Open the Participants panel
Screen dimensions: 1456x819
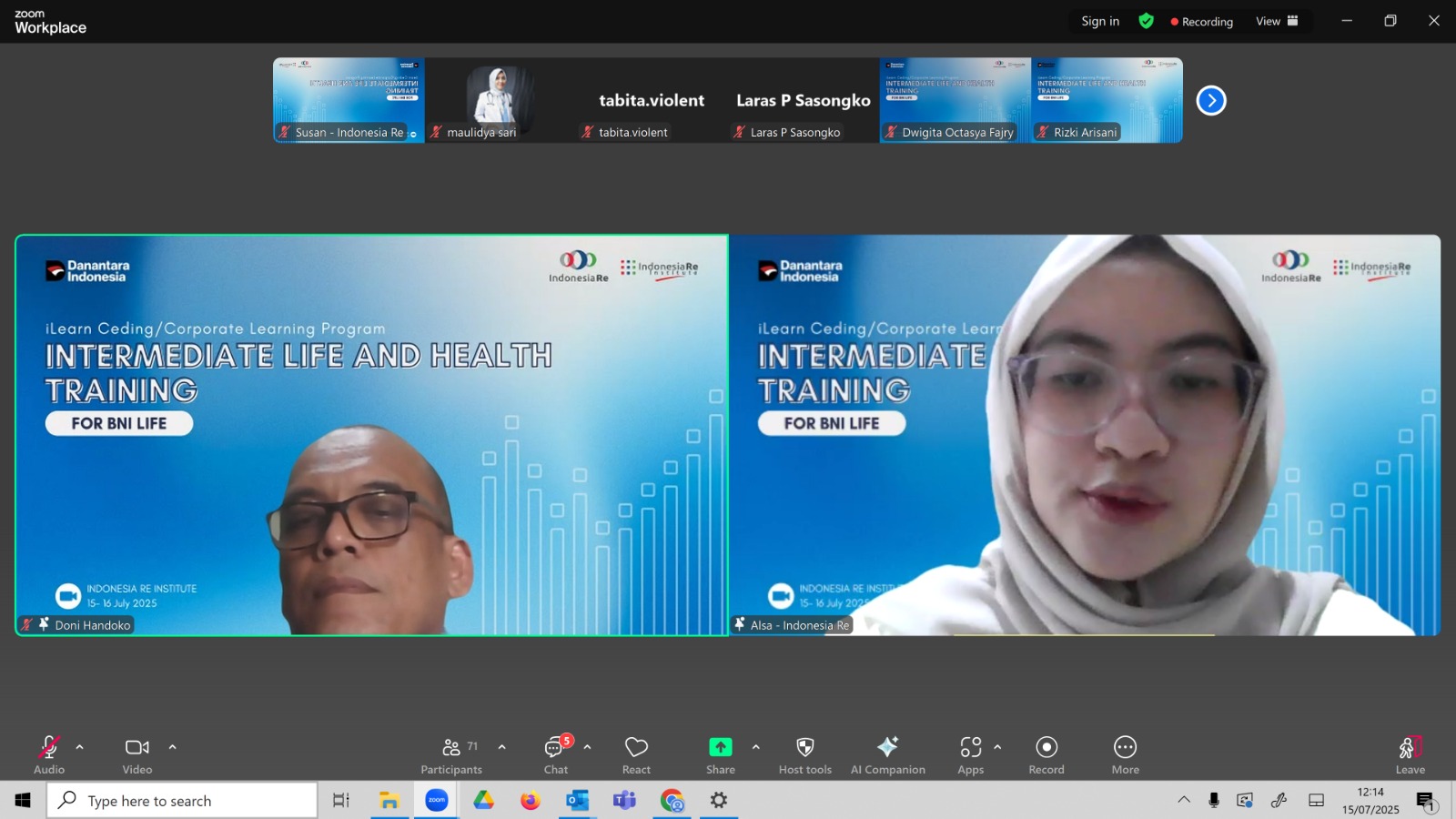(x=451, y=755)
